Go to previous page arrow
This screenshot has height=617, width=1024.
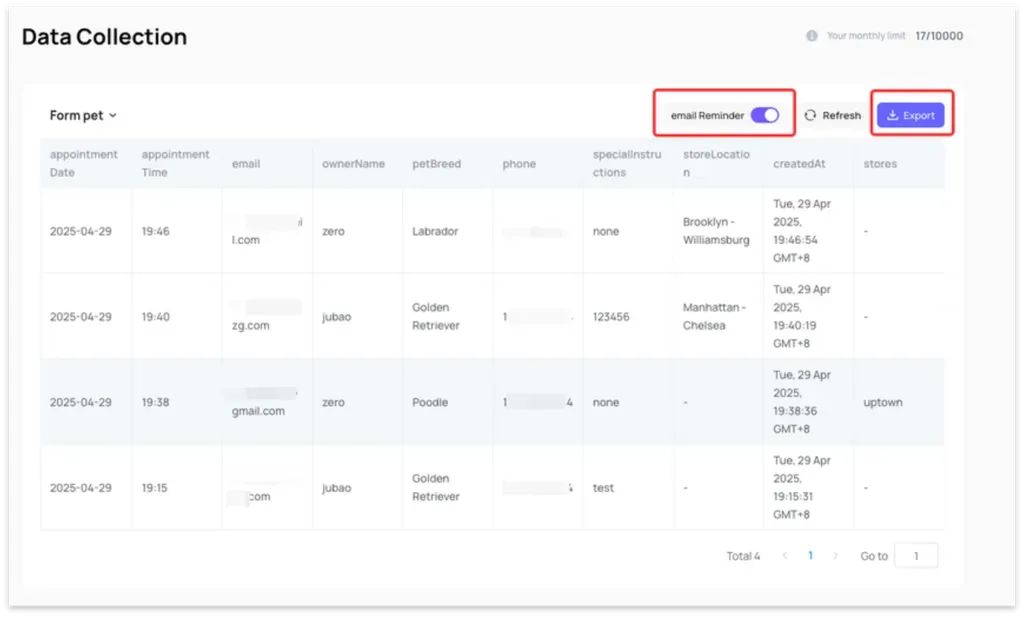click(x=785, y=556)
